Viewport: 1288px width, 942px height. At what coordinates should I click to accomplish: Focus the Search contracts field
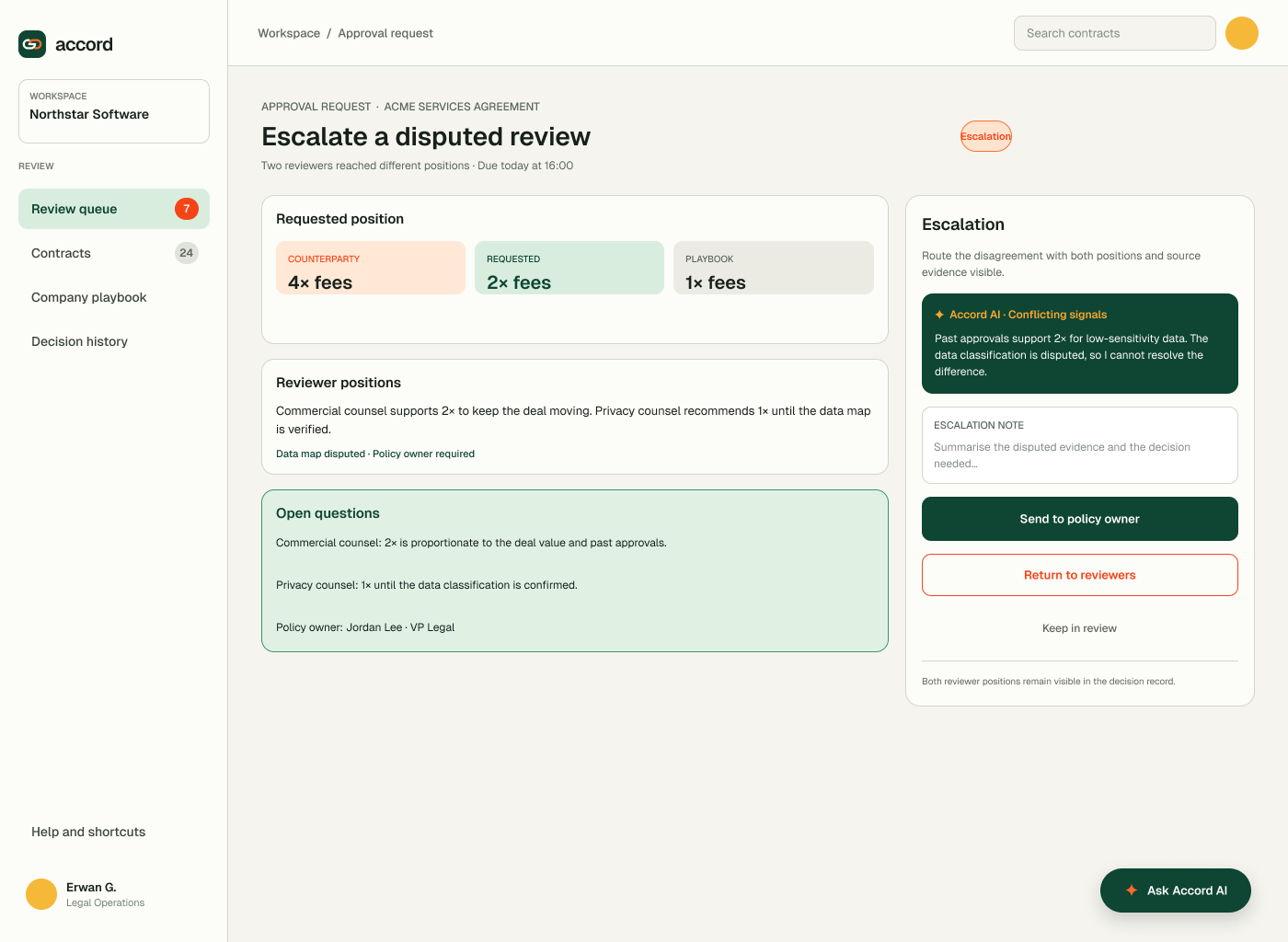1115,33
